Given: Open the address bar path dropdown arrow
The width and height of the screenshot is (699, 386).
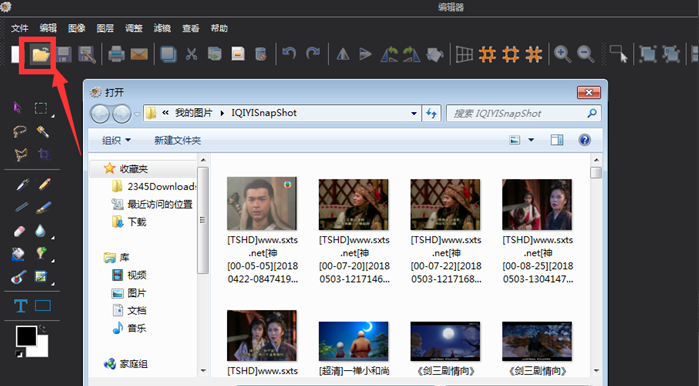Looking at the screenshot, I should pos(414,113).
